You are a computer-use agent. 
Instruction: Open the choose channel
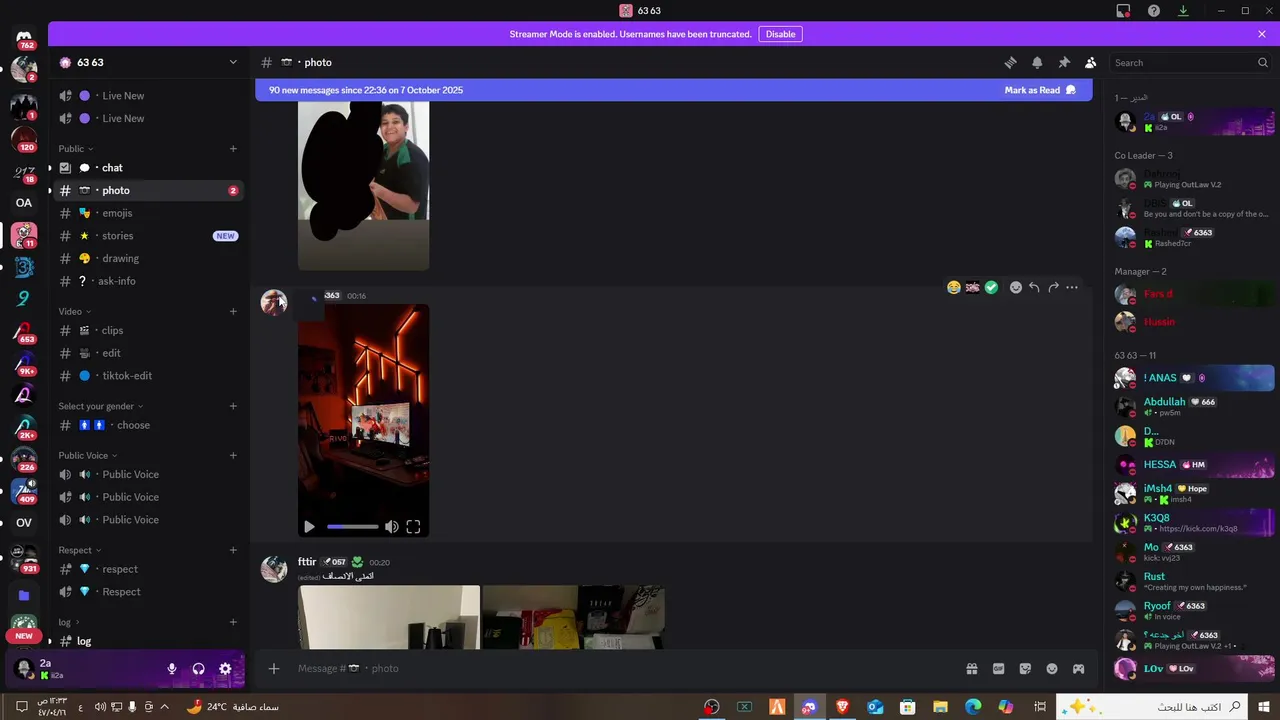click(149, 425)
